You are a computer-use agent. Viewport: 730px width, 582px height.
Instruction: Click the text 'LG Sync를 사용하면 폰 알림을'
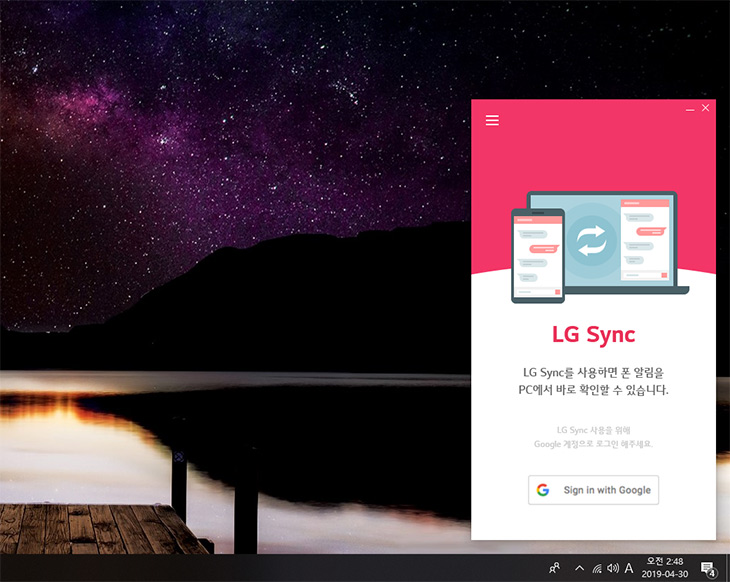(594, 372)
